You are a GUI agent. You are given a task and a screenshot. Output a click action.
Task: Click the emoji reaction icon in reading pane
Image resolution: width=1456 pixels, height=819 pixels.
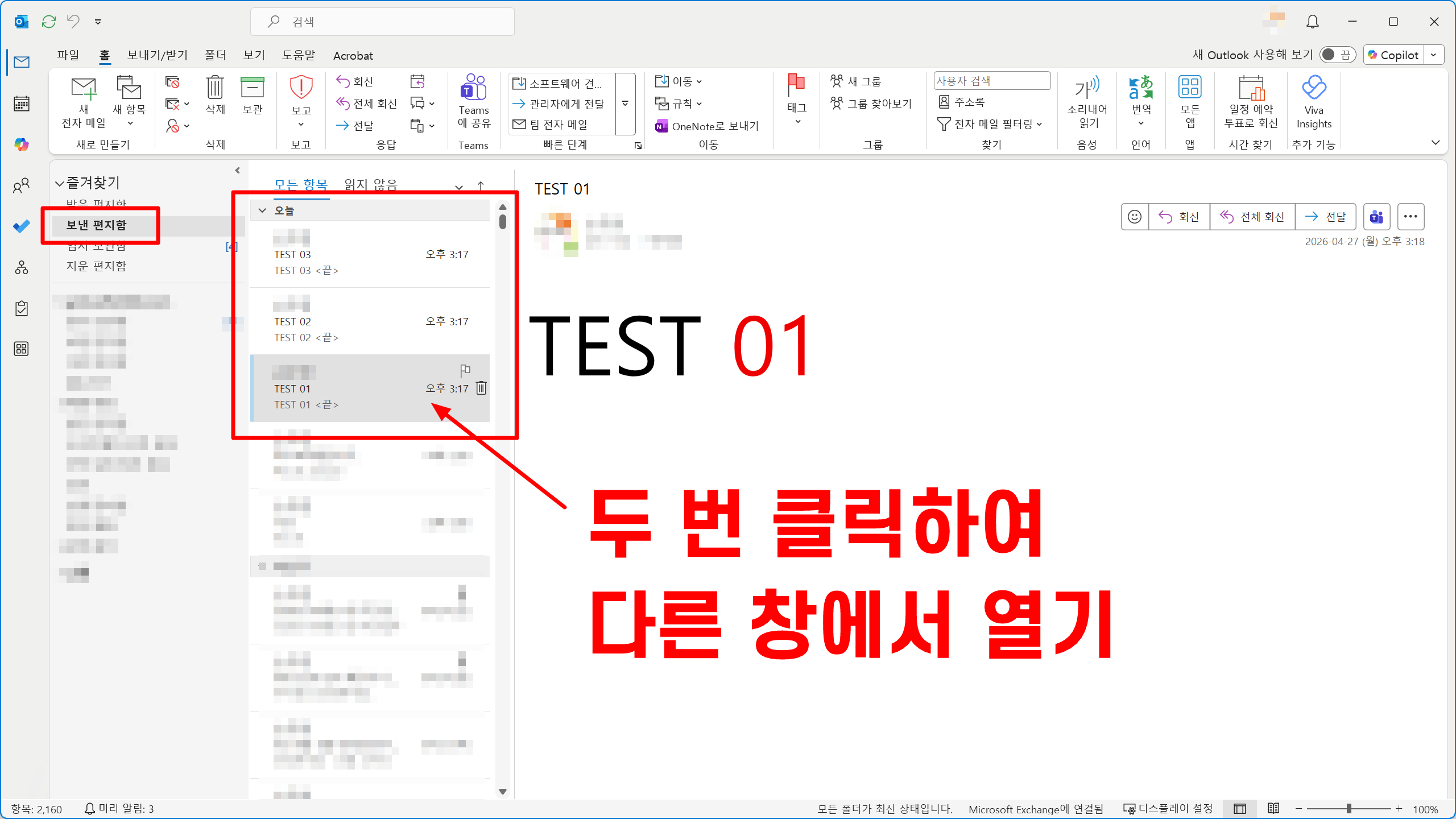(x=1135, y=217)
